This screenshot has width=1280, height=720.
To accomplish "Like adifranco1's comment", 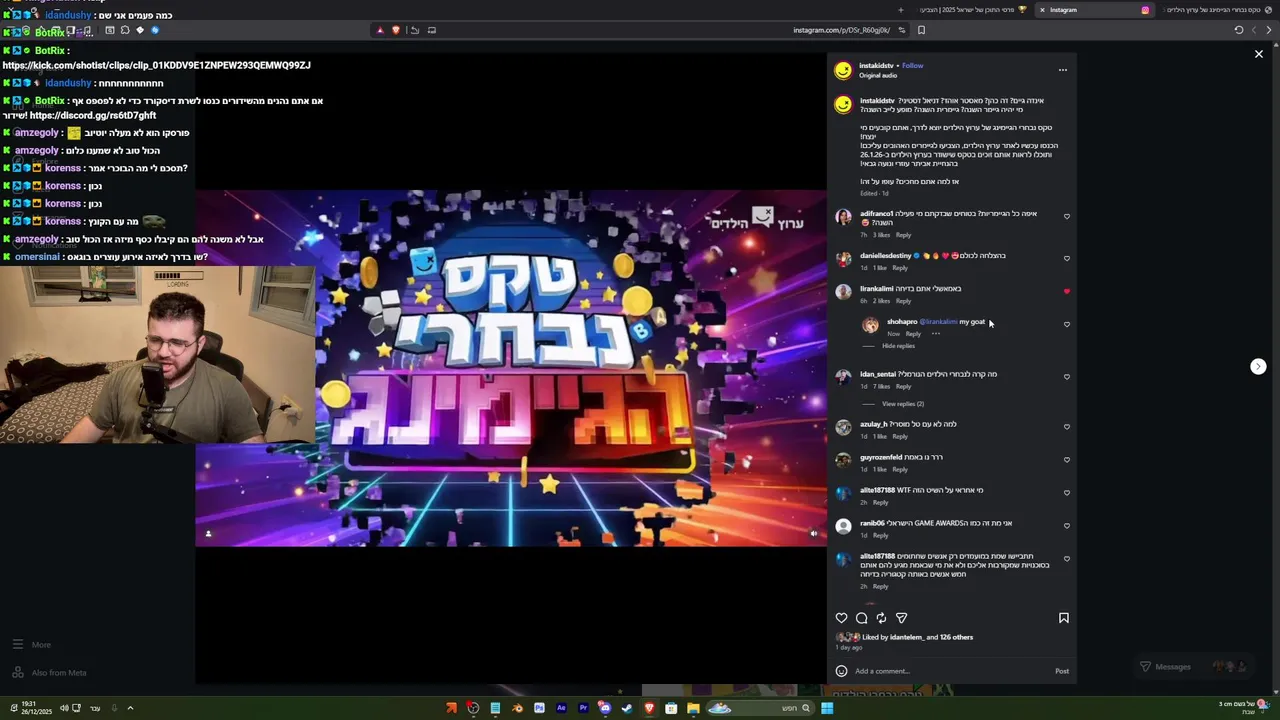I will point(1067,217).
